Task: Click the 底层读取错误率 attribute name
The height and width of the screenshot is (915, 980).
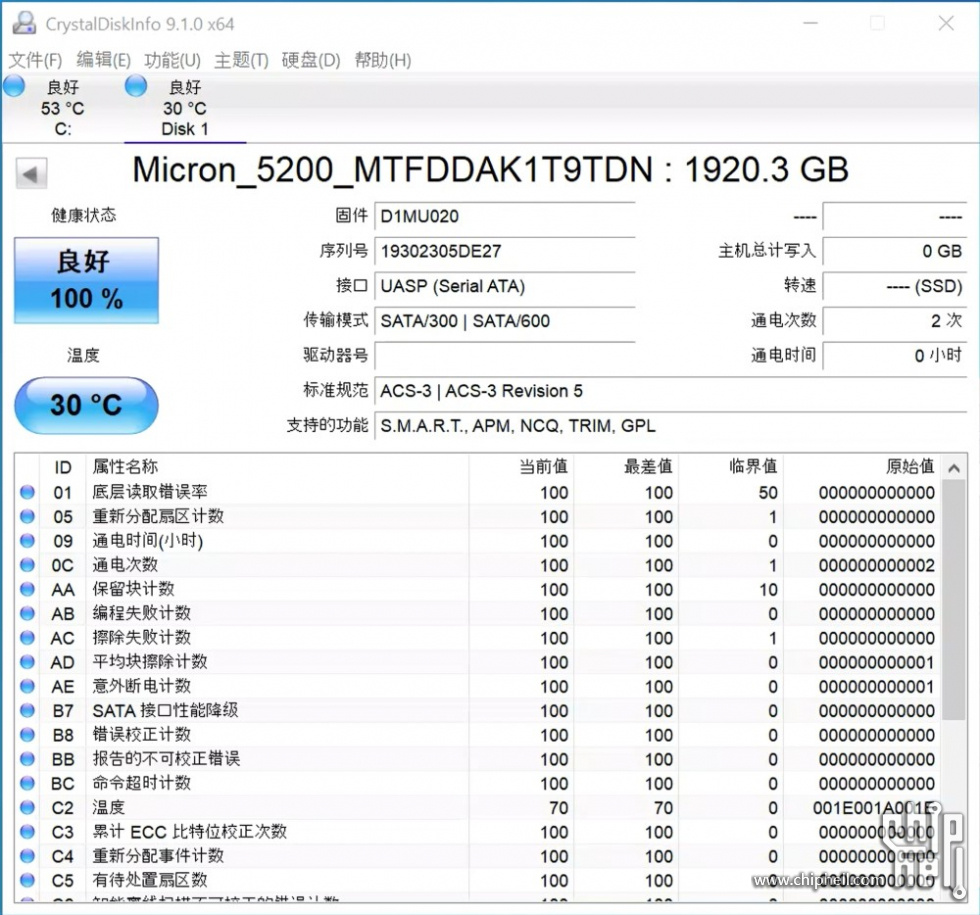Action: (150, 492)
